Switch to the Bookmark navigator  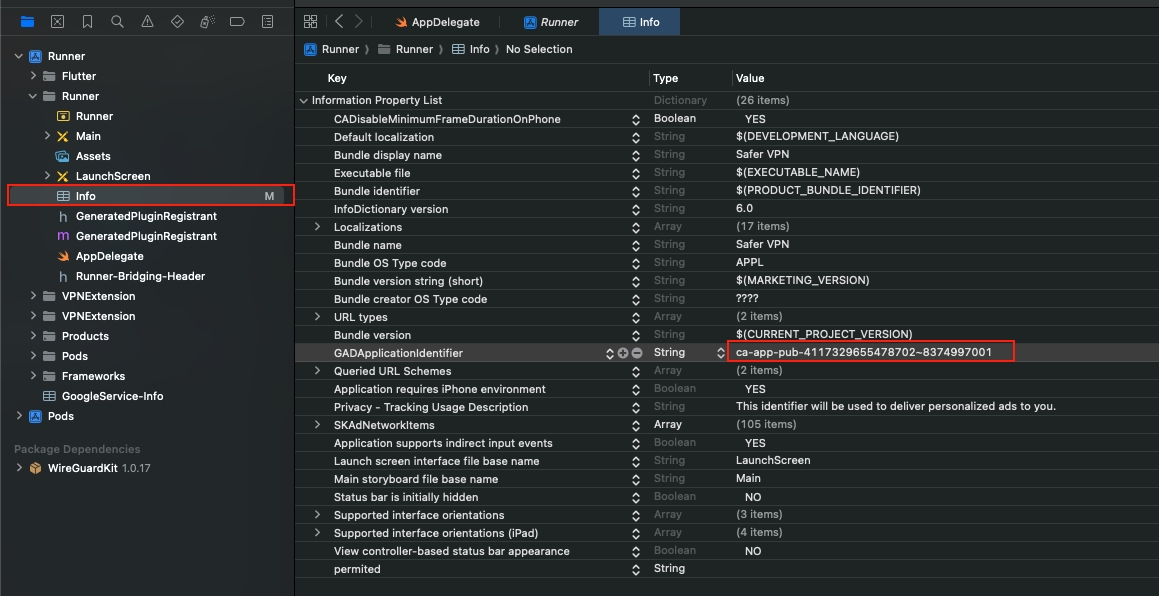point(87,21)
